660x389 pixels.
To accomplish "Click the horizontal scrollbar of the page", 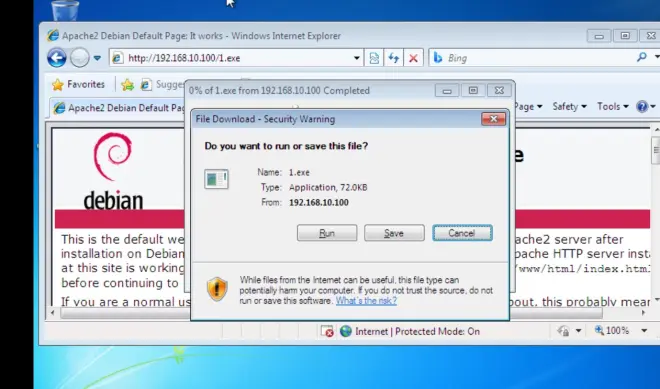I will coord(333,313).
